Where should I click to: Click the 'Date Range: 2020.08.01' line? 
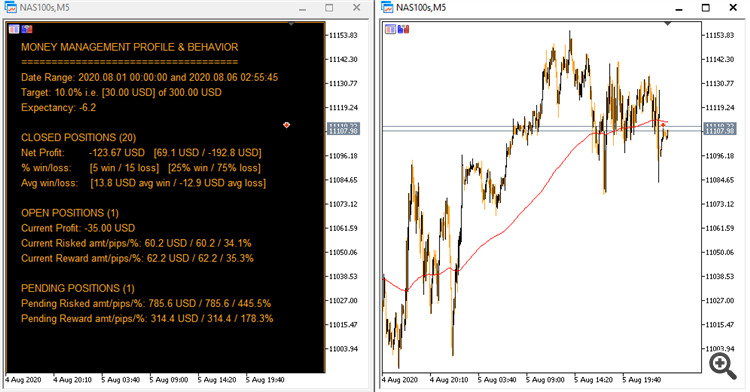click(x=149, y=77)
